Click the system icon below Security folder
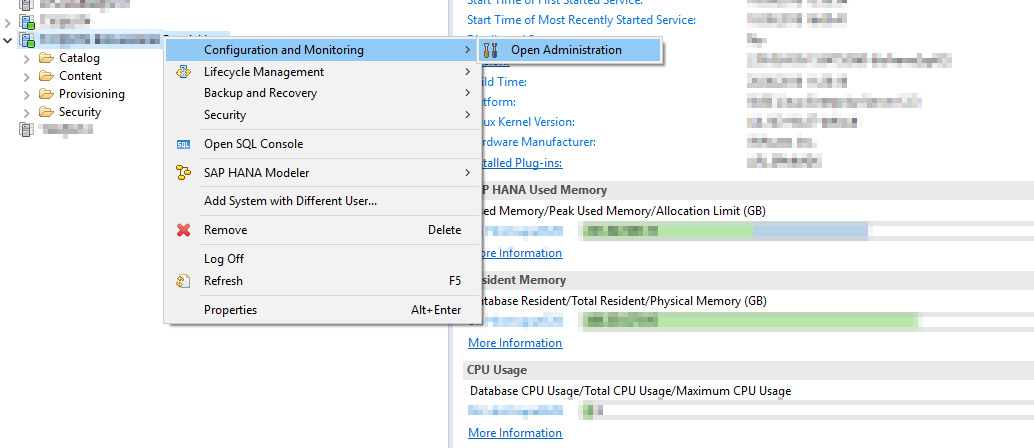The image size is (1034, 448). (26, 129)
